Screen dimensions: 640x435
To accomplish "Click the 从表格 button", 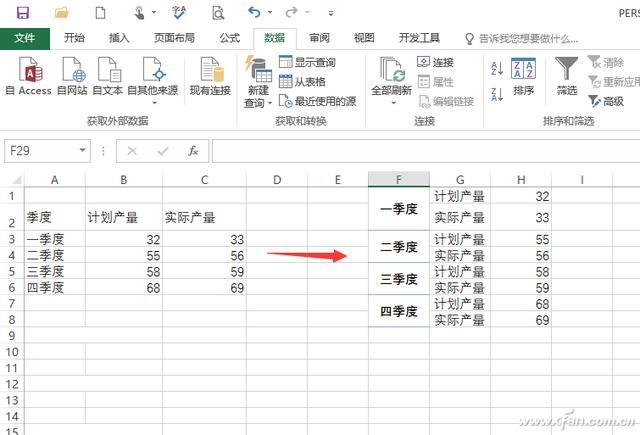I will tap(302, 82).
